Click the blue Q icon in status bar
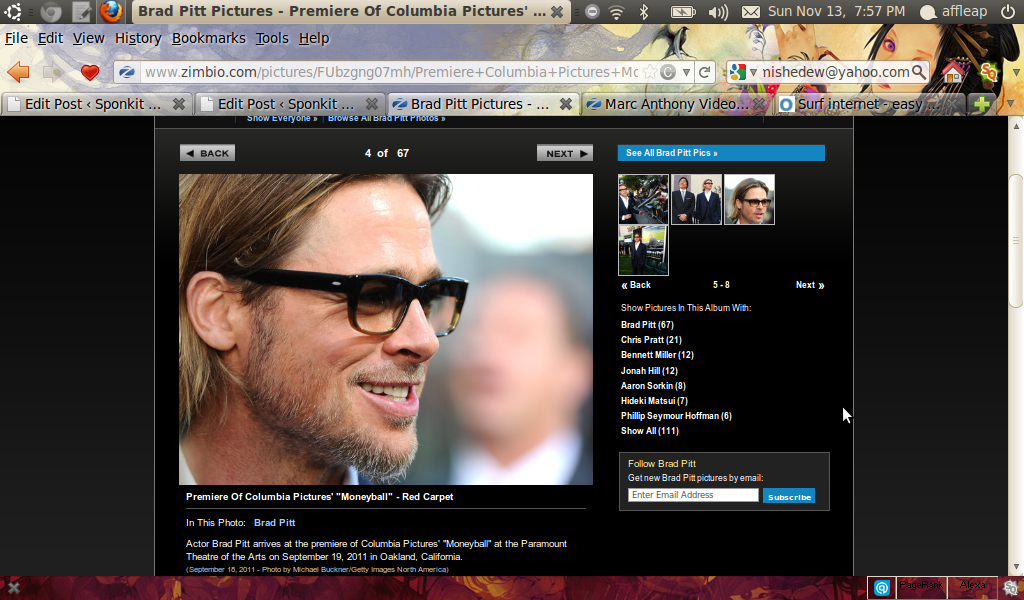The width and height of the screenshot is (1024, 600). (x=882, y=588)
